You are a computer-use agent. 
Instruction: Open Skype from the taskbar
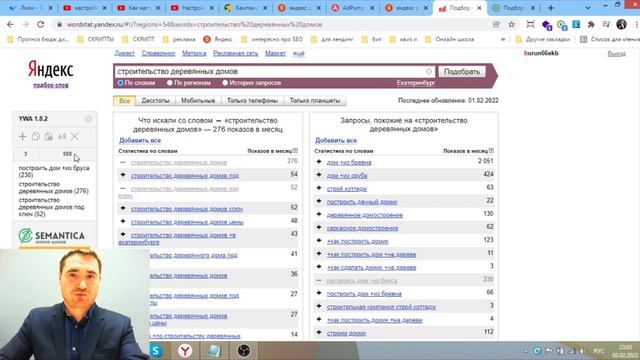point(156,351)
